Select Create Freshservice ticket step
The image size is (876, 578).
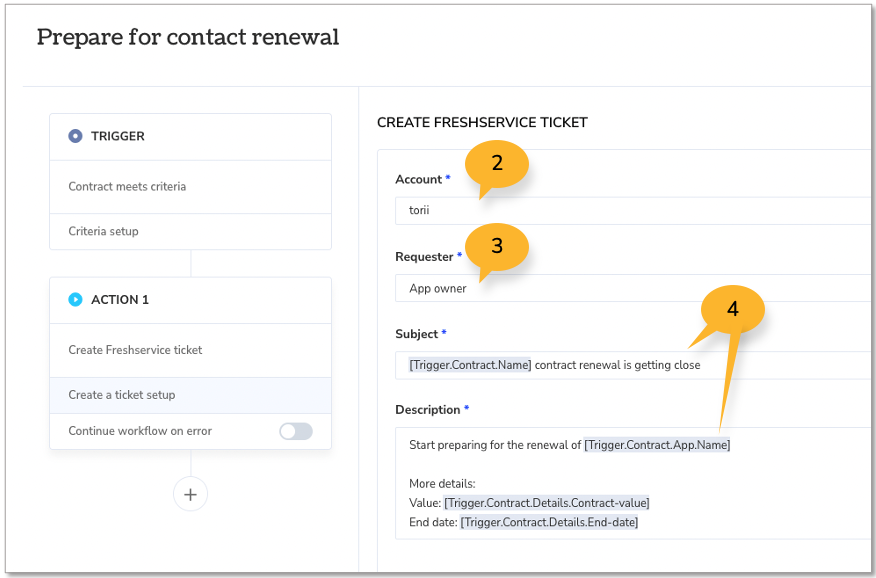(191, 350)
